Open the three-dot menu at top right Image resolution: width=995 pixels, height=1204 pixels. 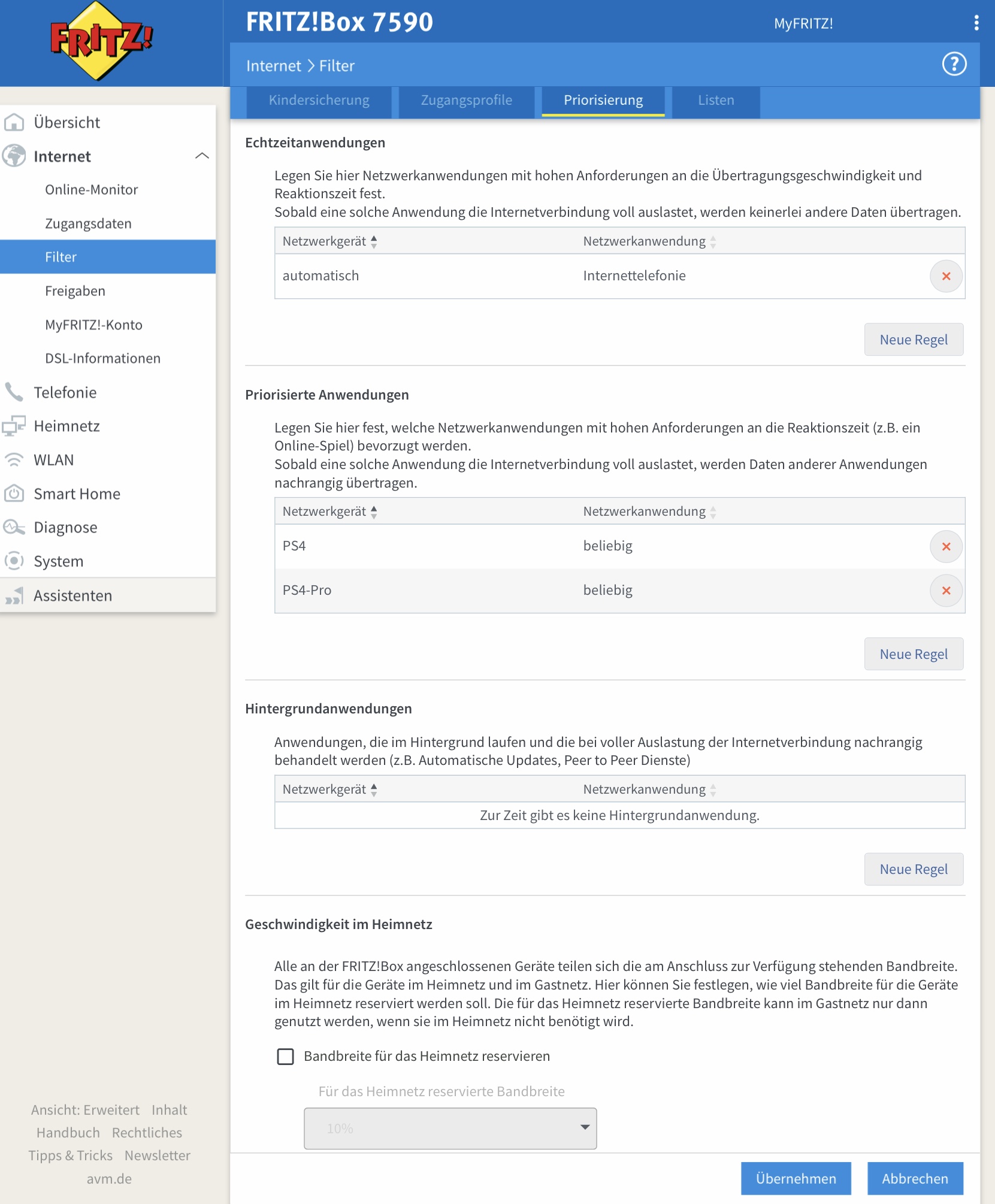click(x=976, y=23)
